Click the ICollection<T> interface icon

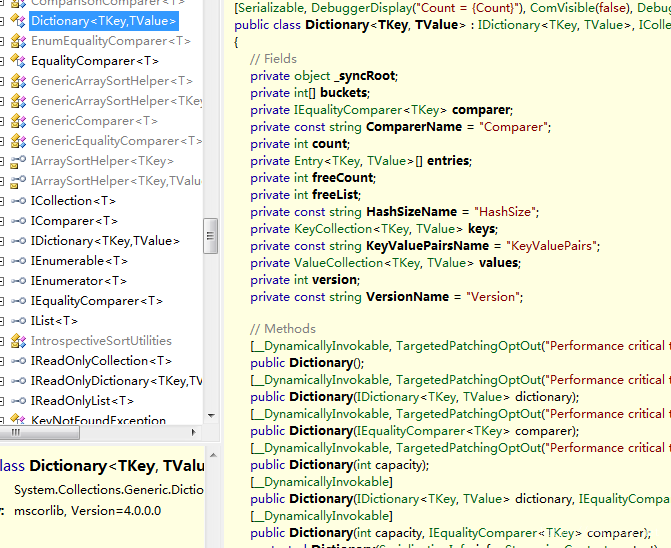(18, 201)
